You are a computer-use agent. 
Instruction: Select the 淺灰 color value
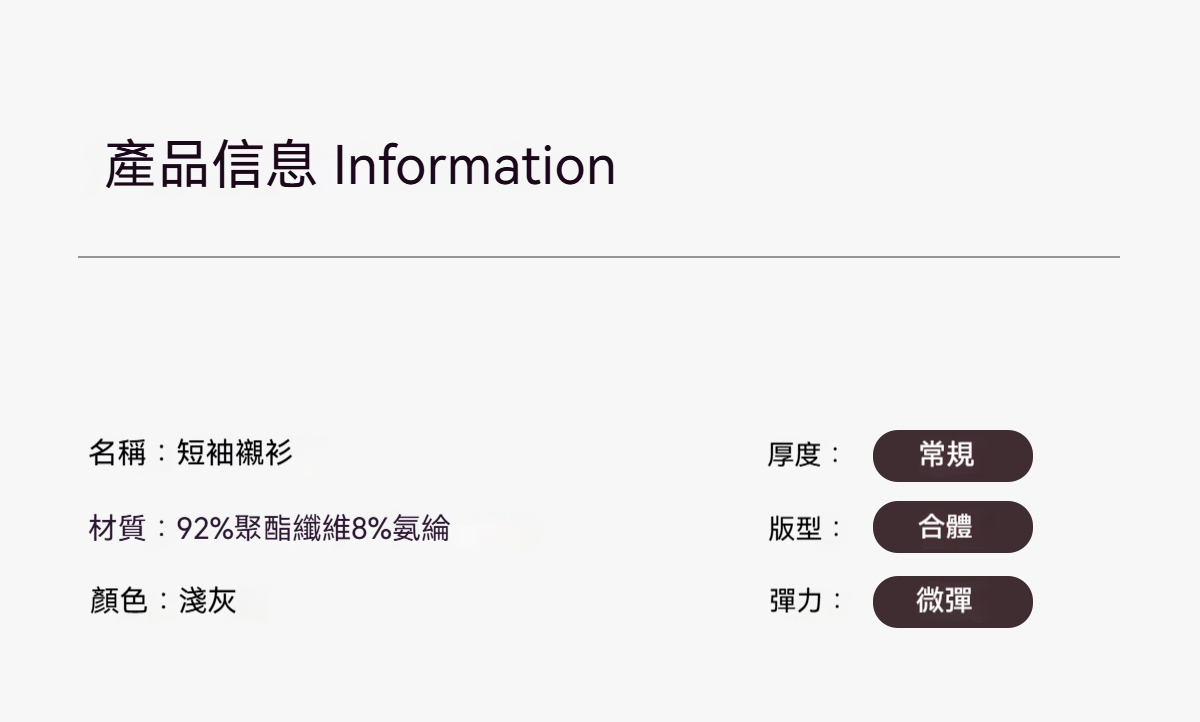[207, 601]
